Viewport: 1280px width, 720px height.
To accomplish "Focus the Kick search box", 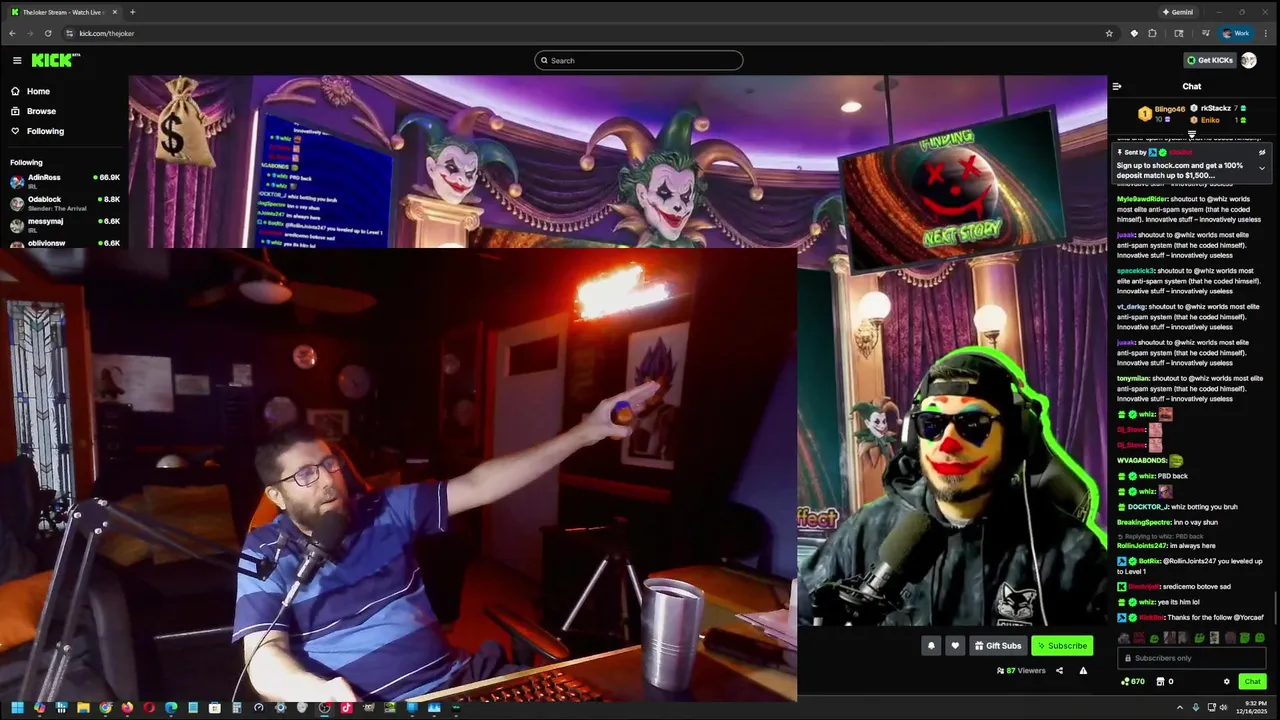I will click(x=639, y=60).
